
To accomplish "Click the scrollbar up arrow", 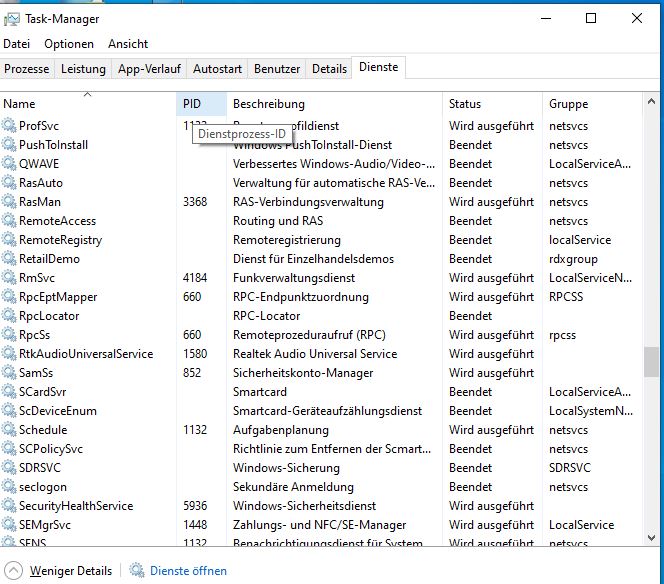I will (x=651, y=102).
